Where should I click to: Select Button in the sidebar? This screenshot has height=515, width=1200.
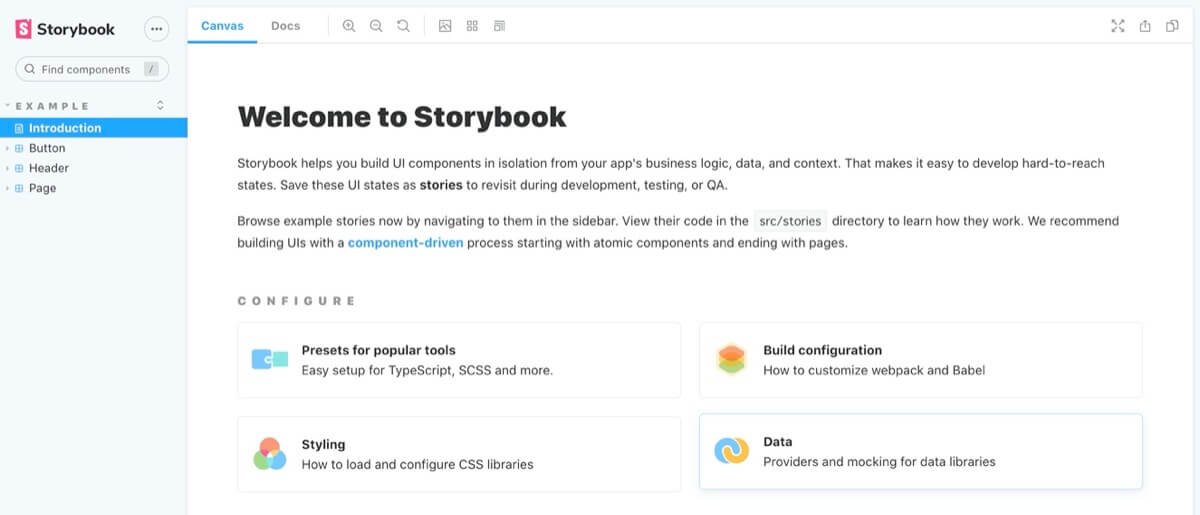point(94,148)
